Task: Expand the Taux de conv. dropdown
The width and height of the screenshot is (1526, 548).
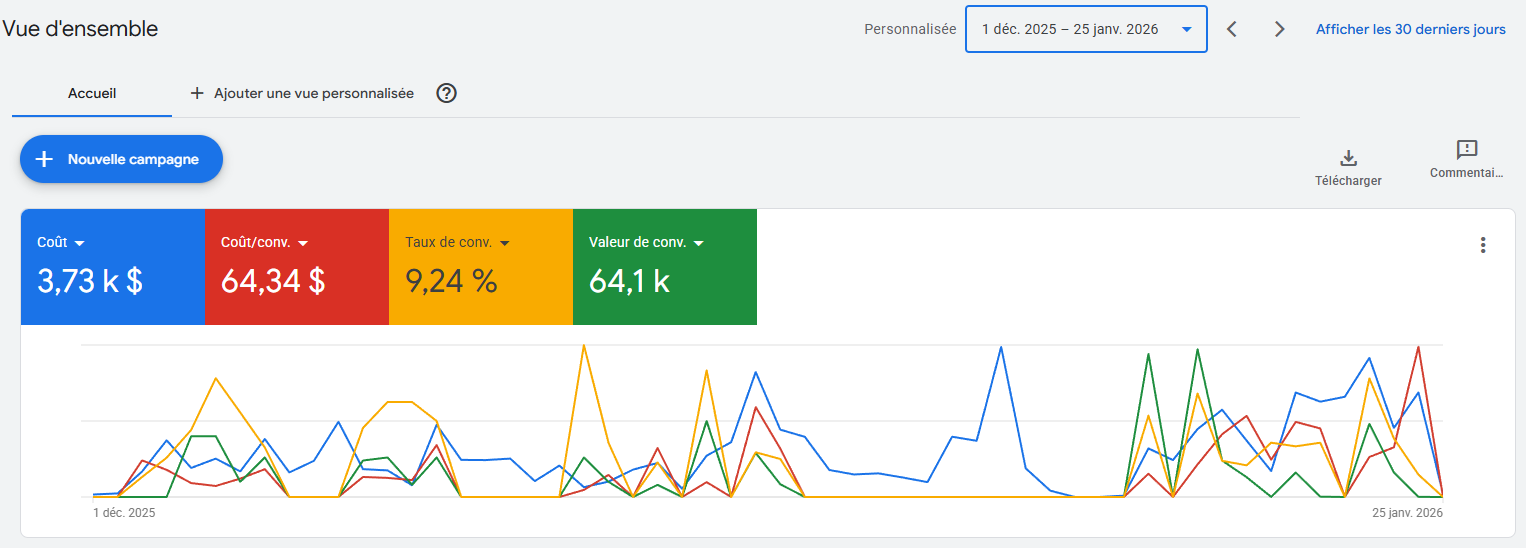Action: point(505,243)
